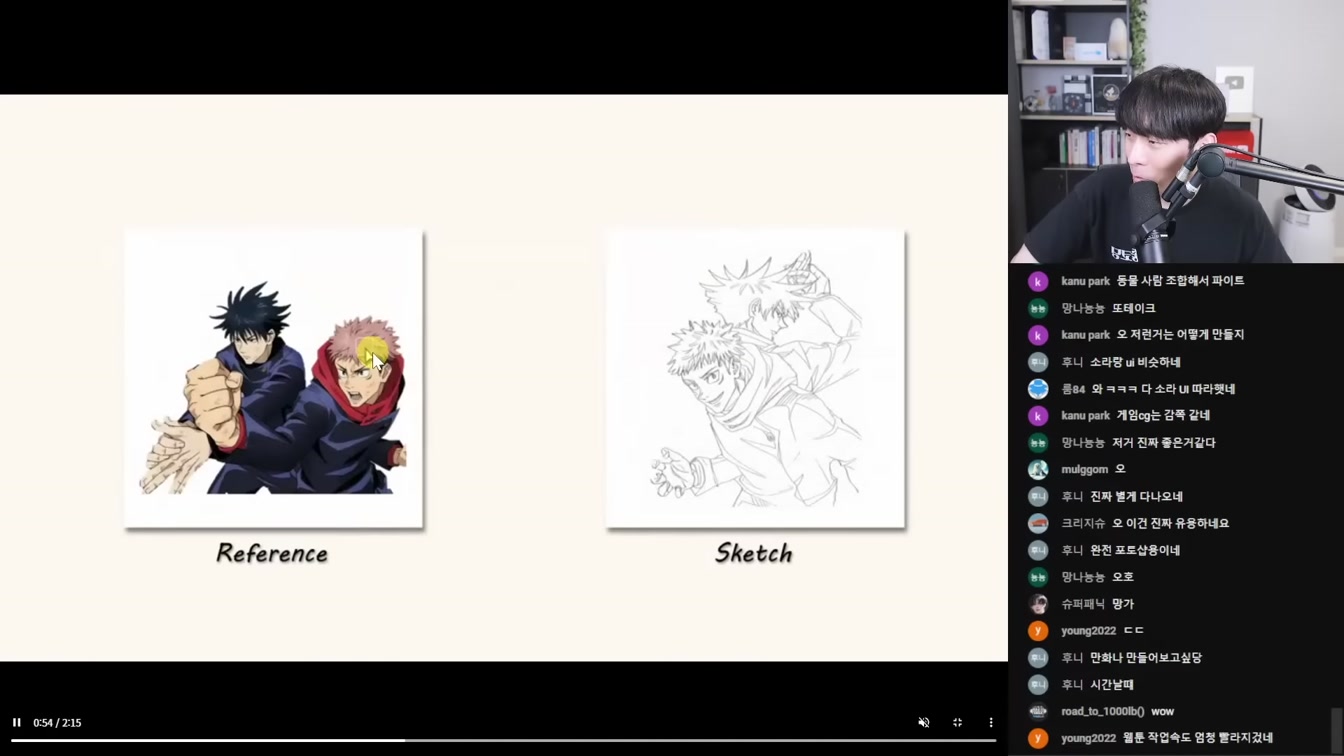Click chat message '또테이크'
This screenshot has width=1344, height=756.
click(1134, 308)
